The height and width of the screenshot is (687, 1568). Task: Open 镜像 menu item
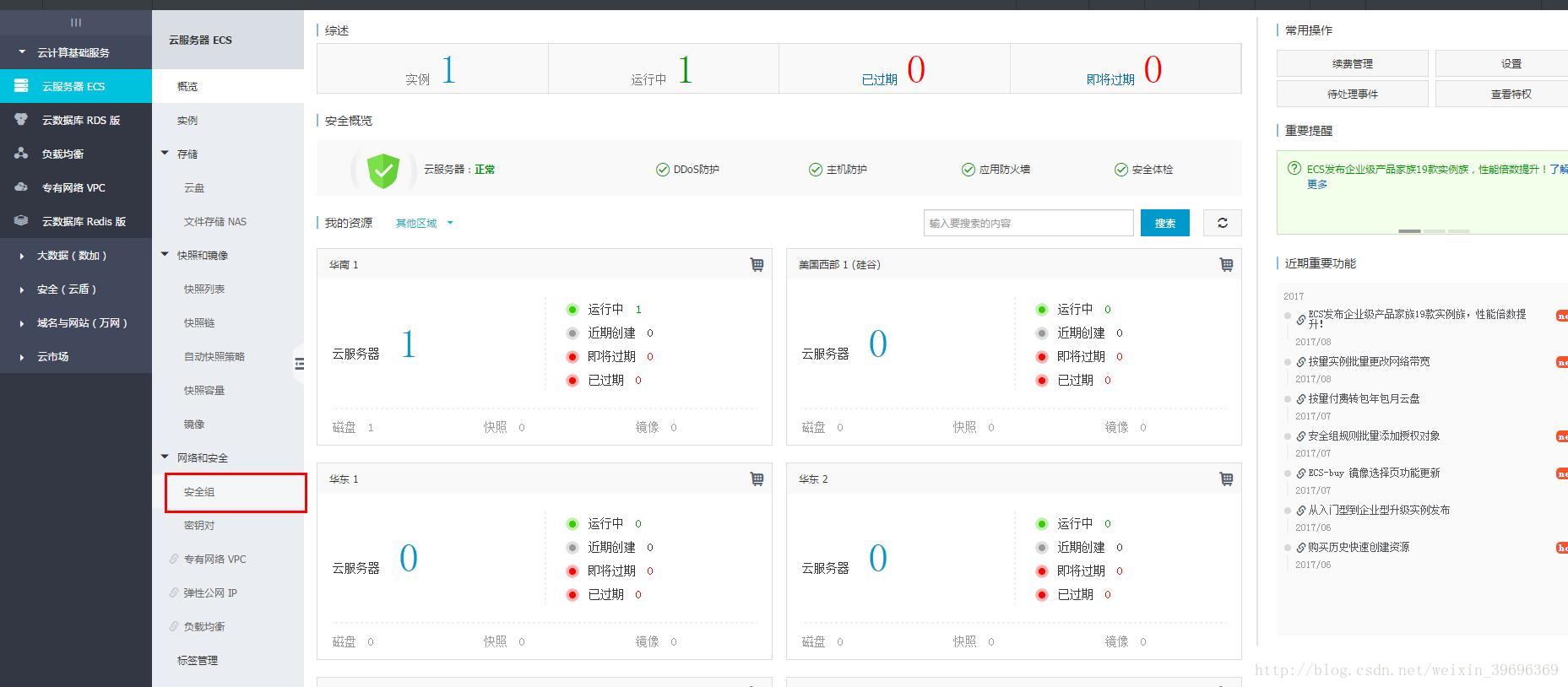coord(194,424)
